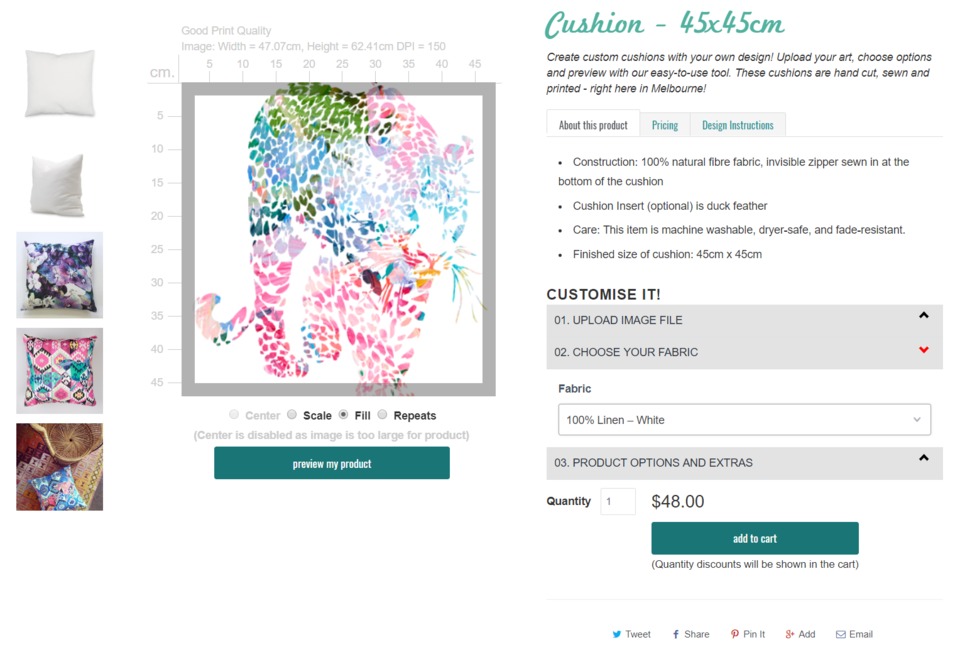Click the Quantity input field

pos(618,502)
